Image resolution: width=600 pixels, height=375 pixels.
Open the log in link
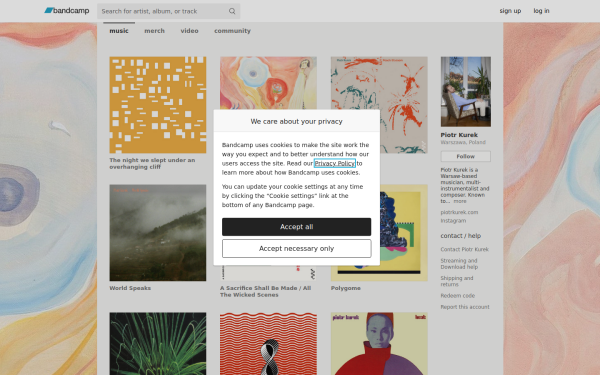pos(541,11)
